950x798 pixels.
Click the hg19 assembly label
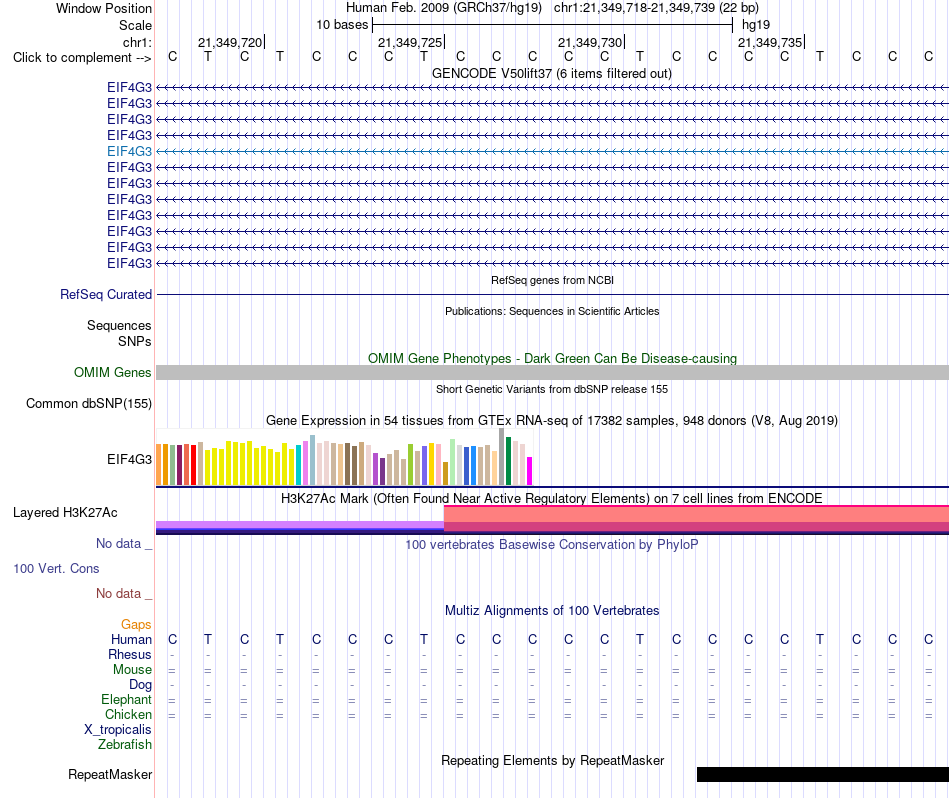756,25
